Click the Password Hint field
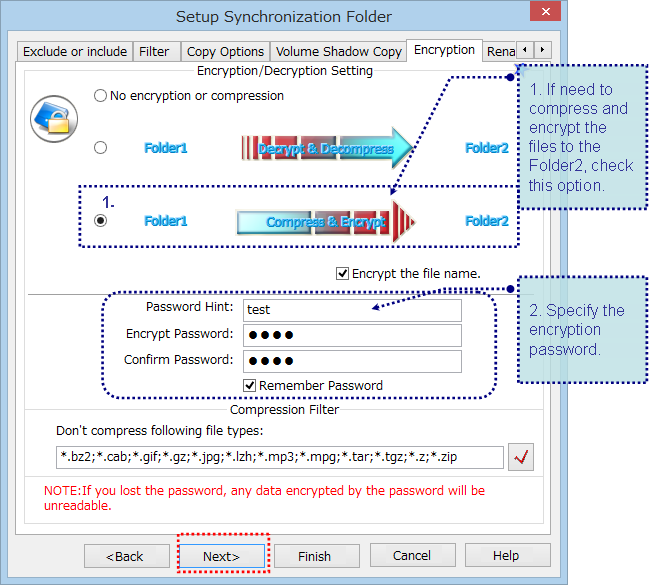Screen dimensions: 649x585 tap(352, 310)
